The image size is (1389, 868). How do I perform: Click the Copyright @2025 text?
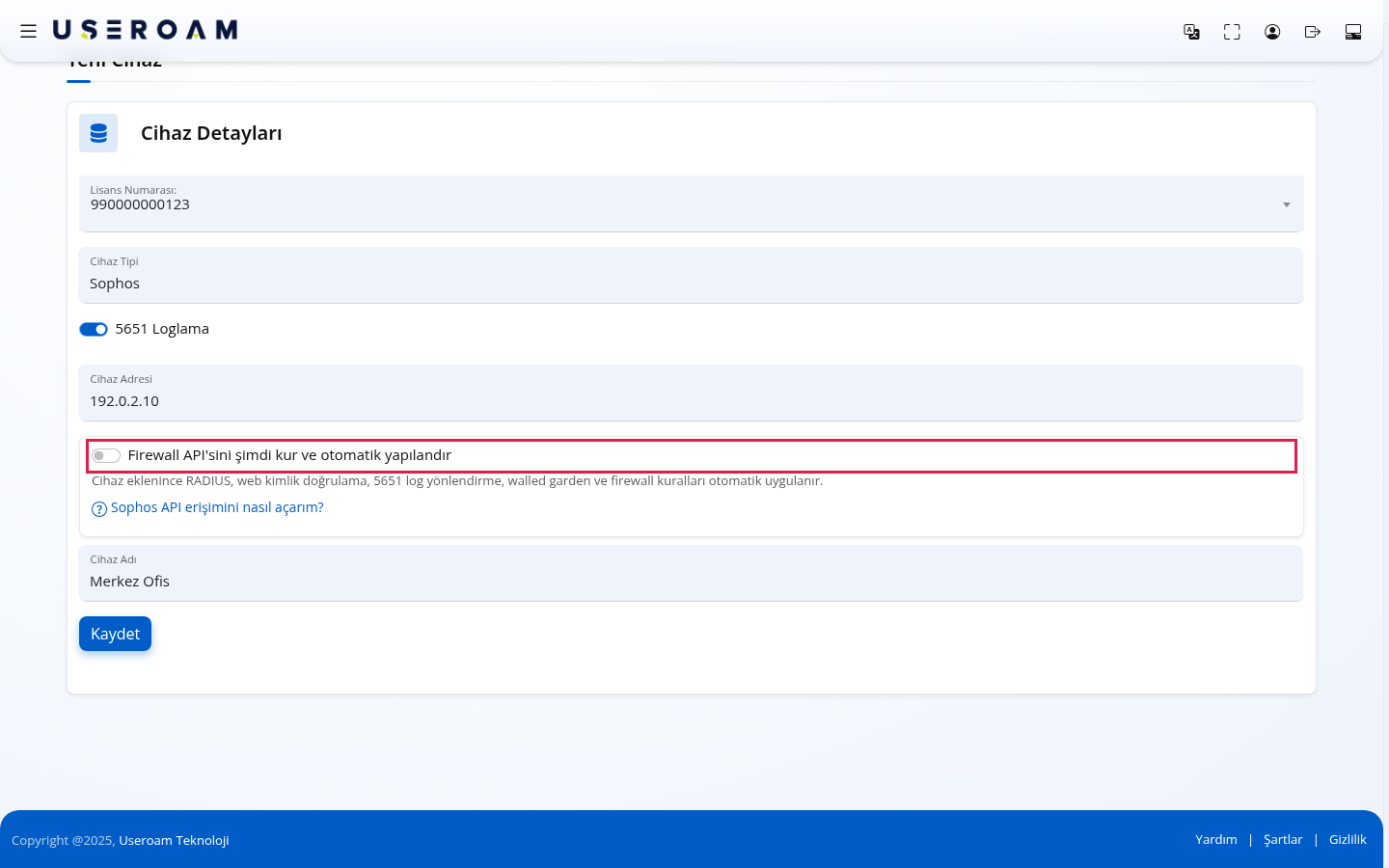pyautogui.click(x=63, y=841)
